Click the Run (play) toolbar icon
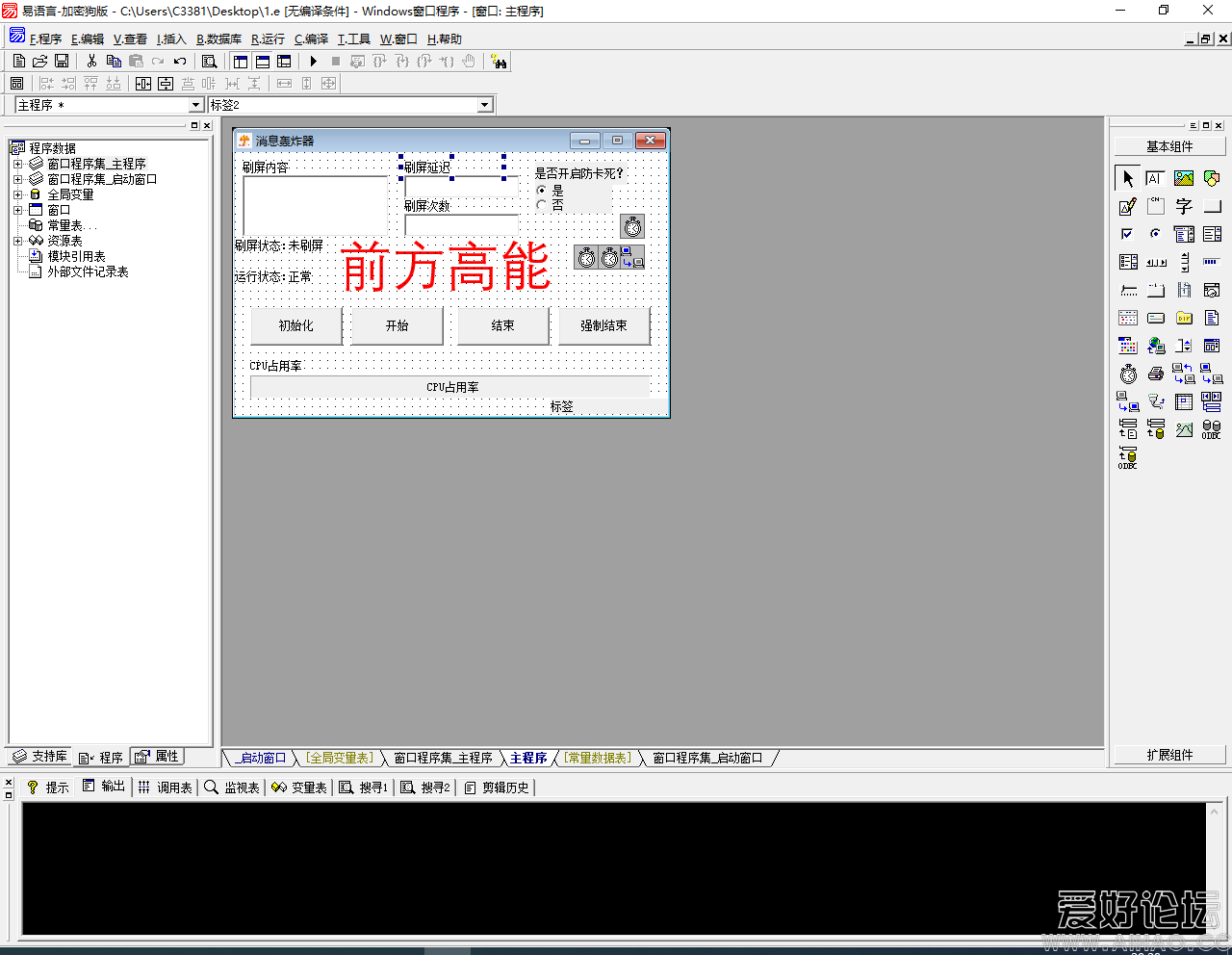This screenshot has height=955, width=1232. 313,62
